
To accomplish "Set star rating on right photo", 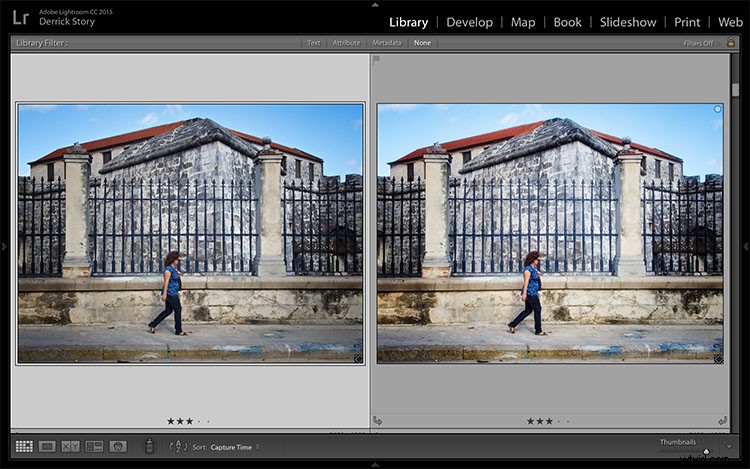I will click(548, 421).
